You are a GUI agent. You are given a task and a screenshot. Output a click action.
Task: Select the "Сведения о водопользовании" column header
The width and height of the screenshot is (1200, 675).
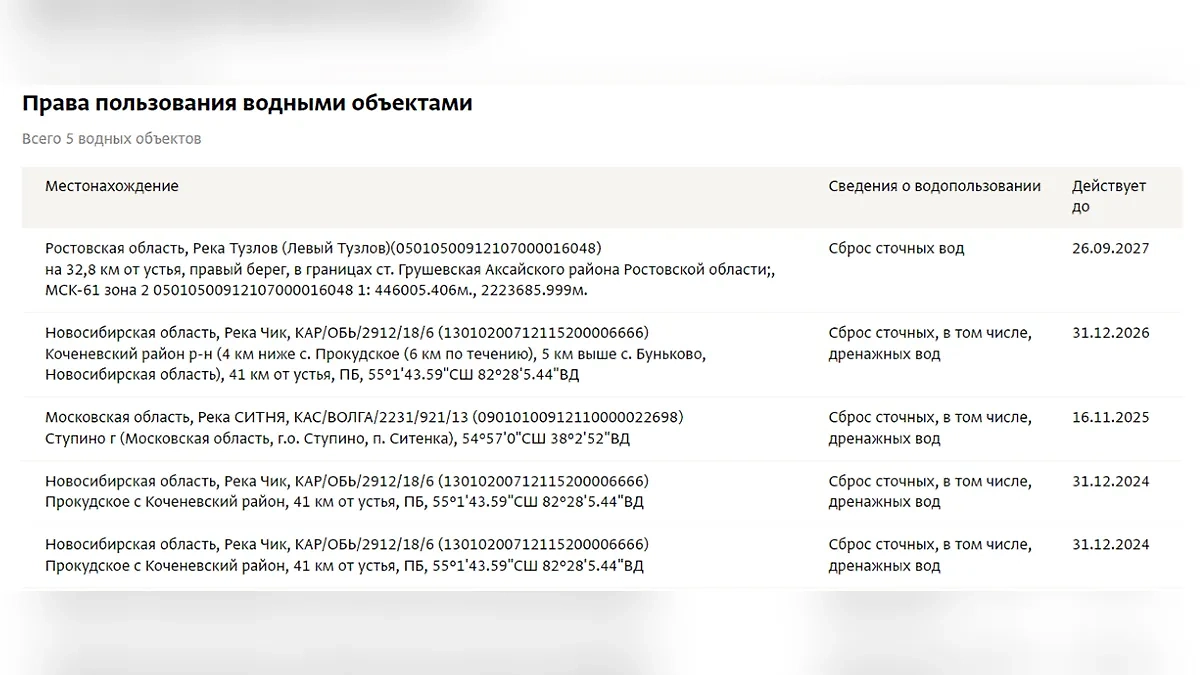(x=934, y=186)
